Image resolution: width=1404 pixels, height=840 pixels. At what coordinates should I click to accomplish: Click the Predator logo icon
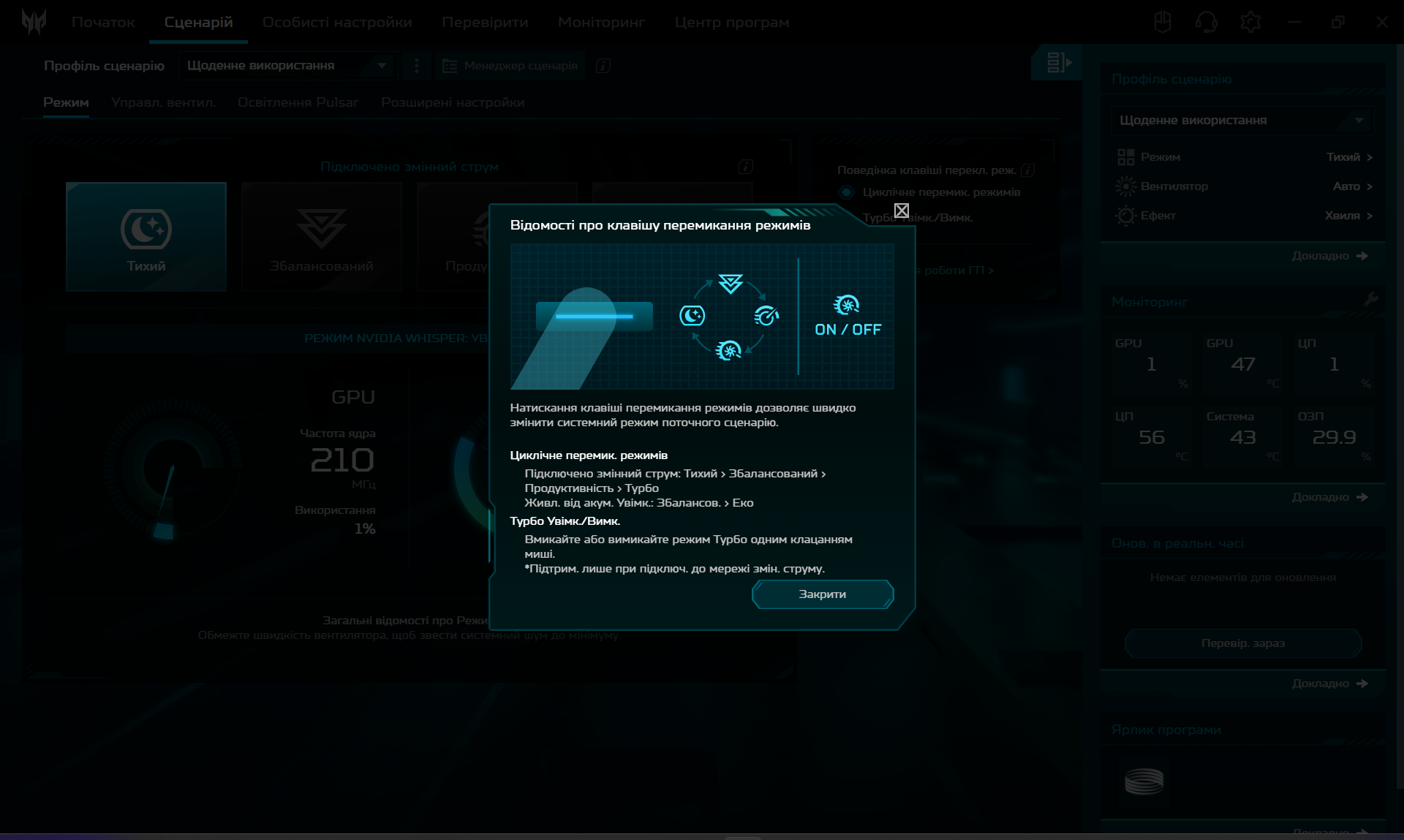(x=34, y=22)
